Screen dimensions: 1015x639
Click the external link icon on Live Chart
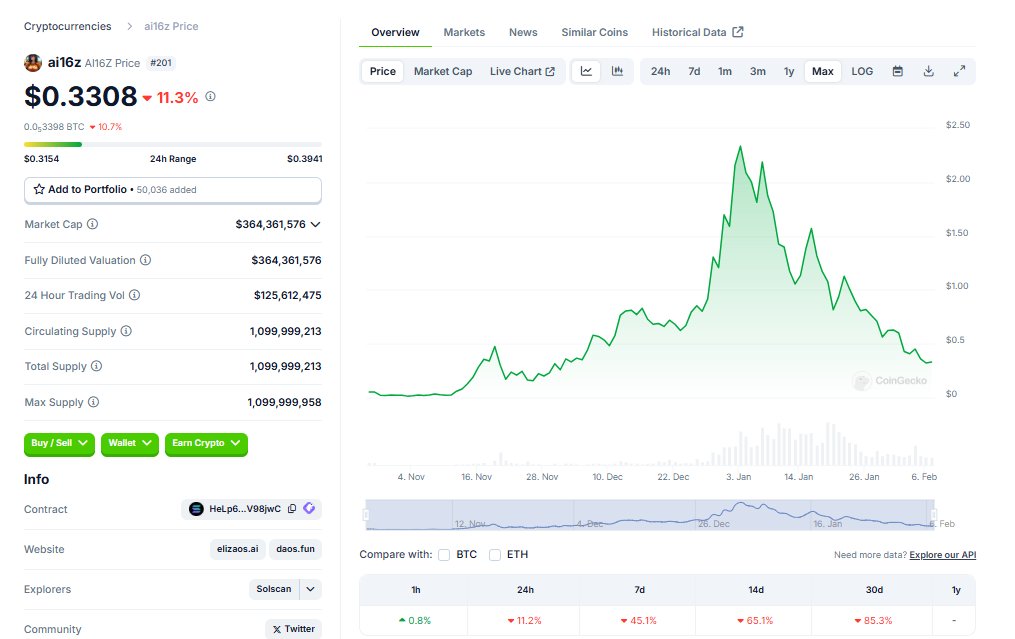click(550, 71)
